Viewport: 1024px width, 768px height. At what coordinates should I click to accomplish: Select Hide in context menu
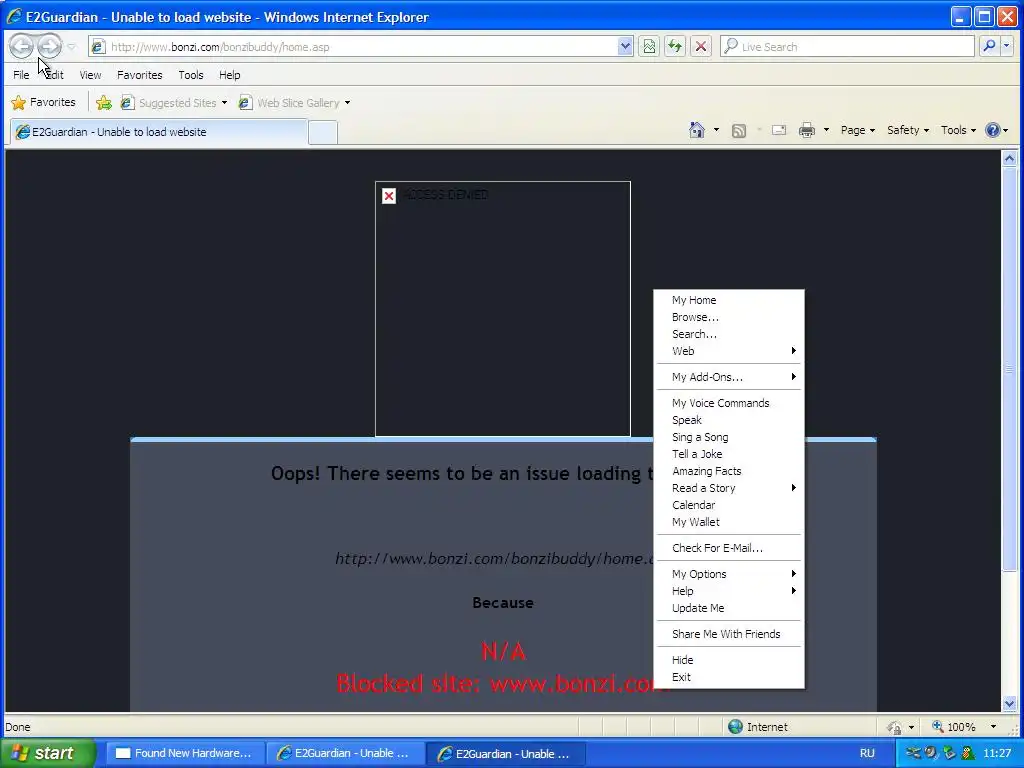click(x=729, y=660)
